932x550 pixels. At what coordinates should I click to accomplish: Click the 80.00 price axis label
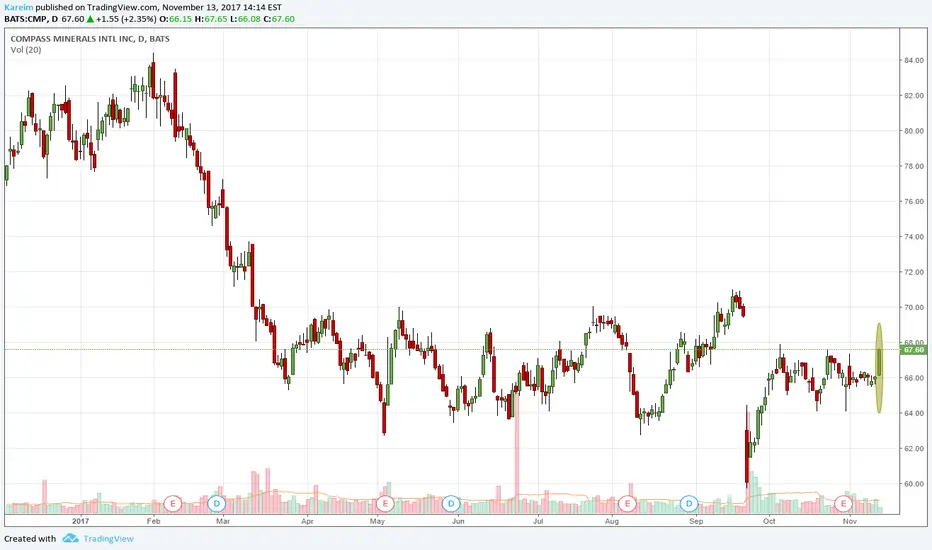(914, 131)
